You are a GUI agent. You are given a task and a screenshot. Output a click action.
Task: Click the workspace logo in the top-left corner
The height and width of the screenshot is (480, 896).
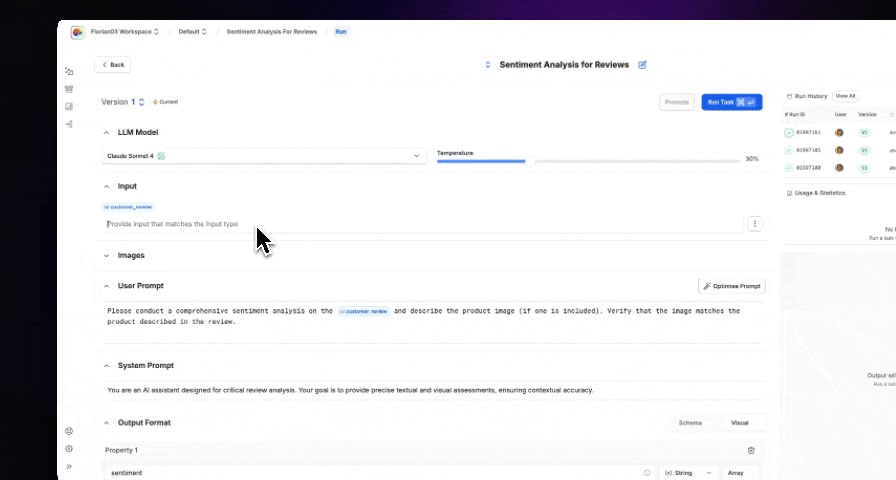(x=77, y=32)
